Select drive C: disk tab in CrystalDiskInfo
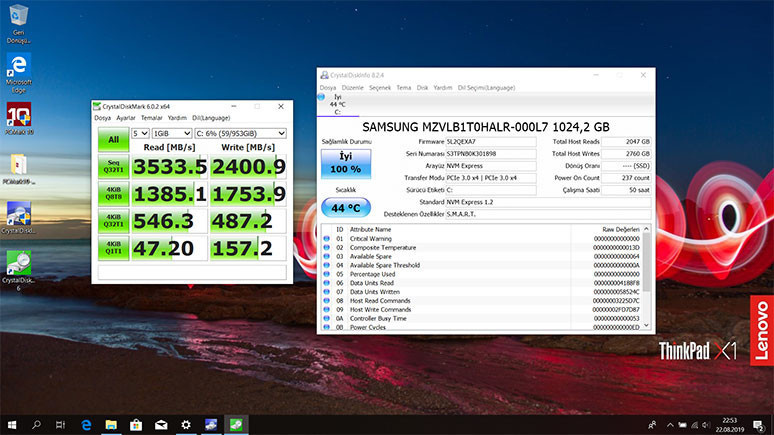 tap(338, 104)
